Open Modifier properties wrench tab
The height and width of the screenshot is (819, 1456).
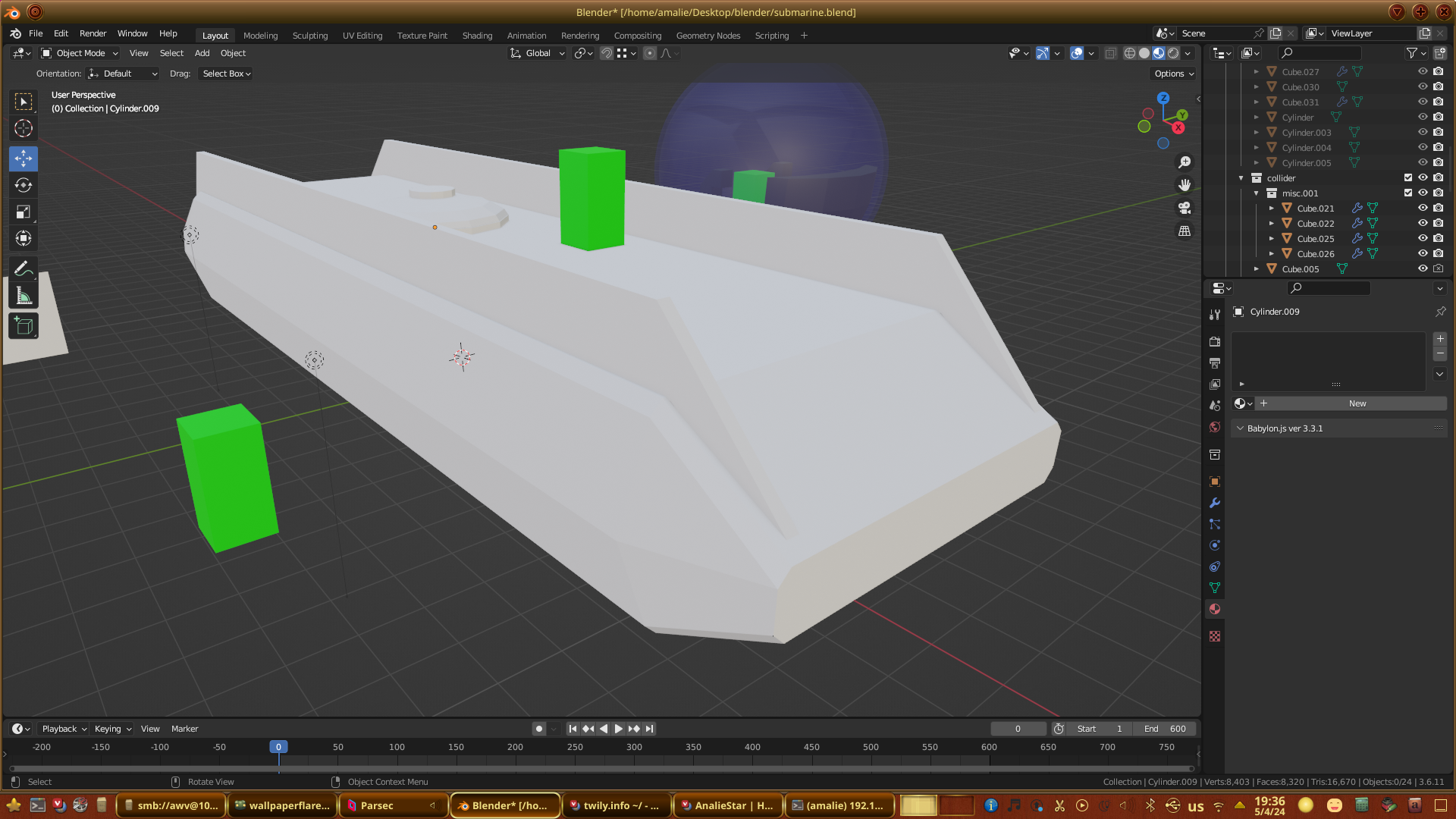[x=1215, y=503]
